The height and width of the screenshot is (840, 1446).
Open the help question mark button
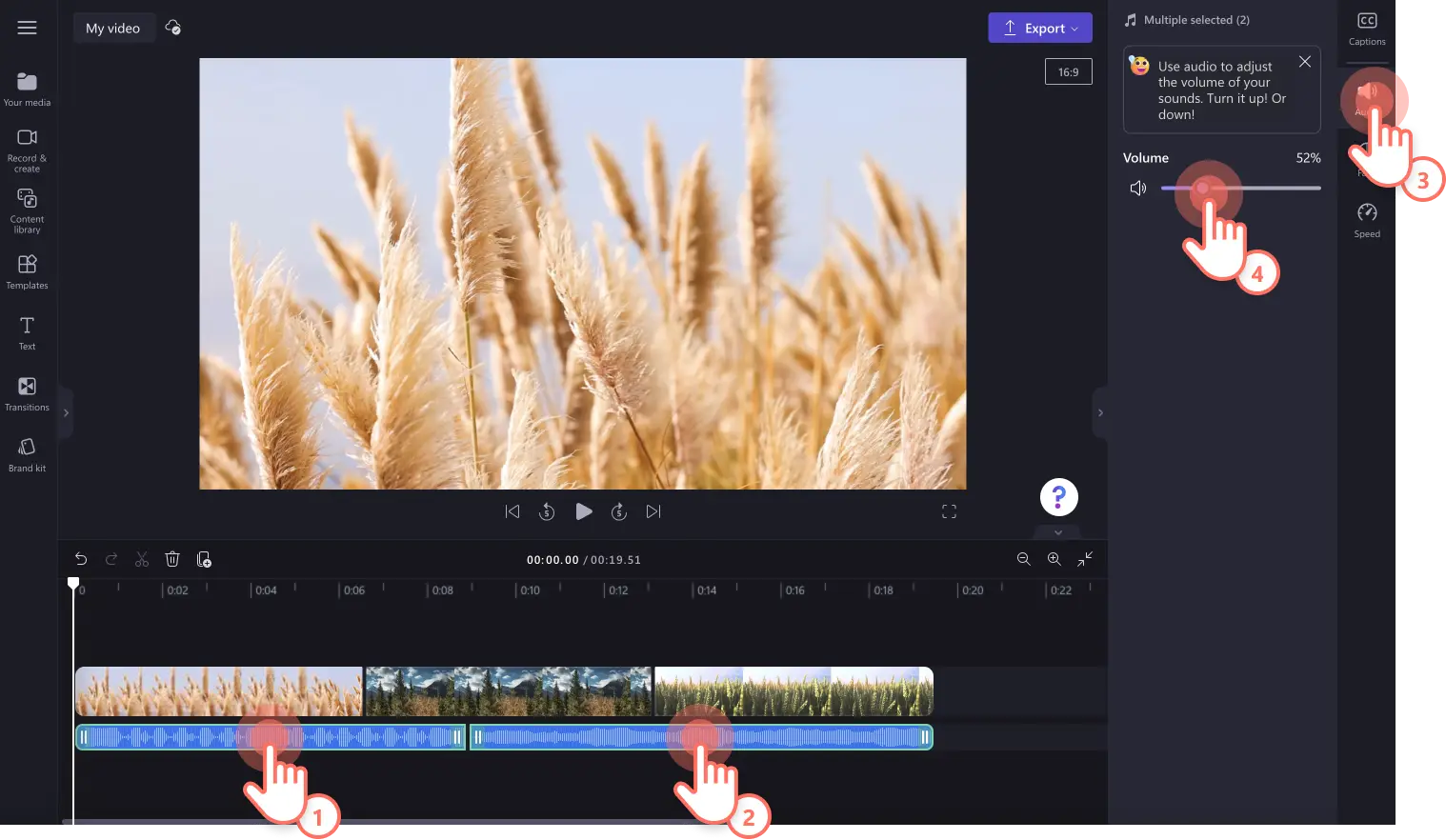1058,497
